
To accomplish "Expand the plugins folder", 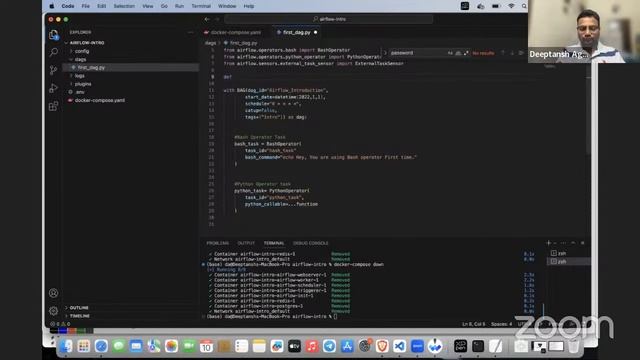I will coord(83,84).
